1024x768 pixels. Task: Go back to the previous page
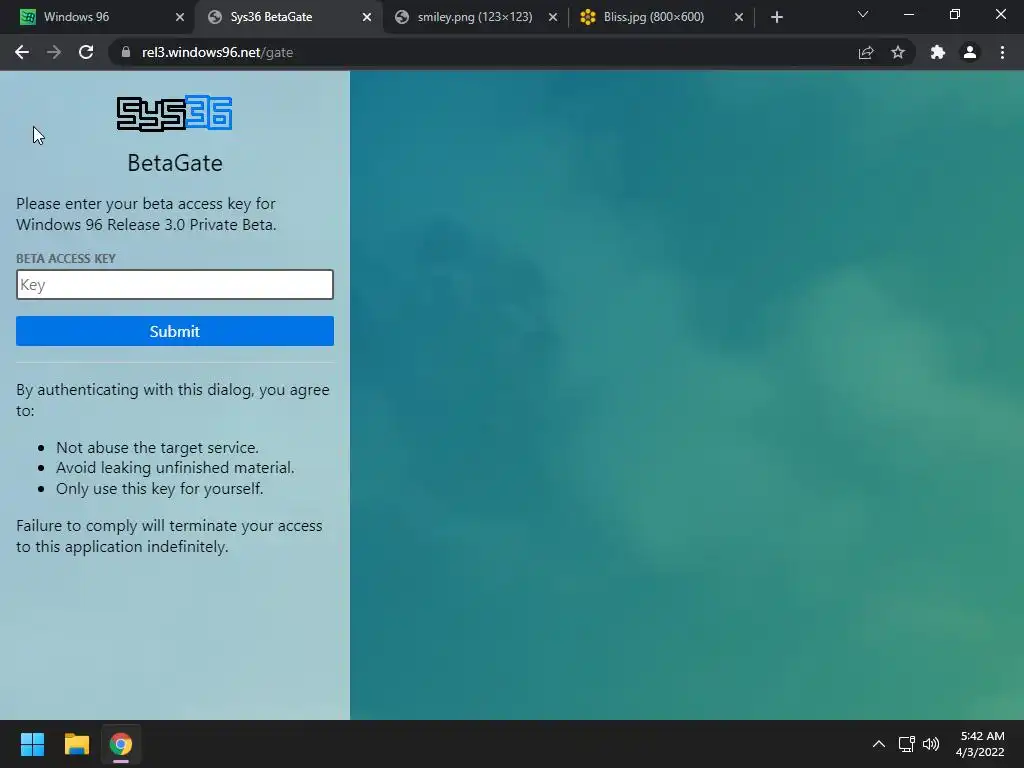[x=22, y=52]
